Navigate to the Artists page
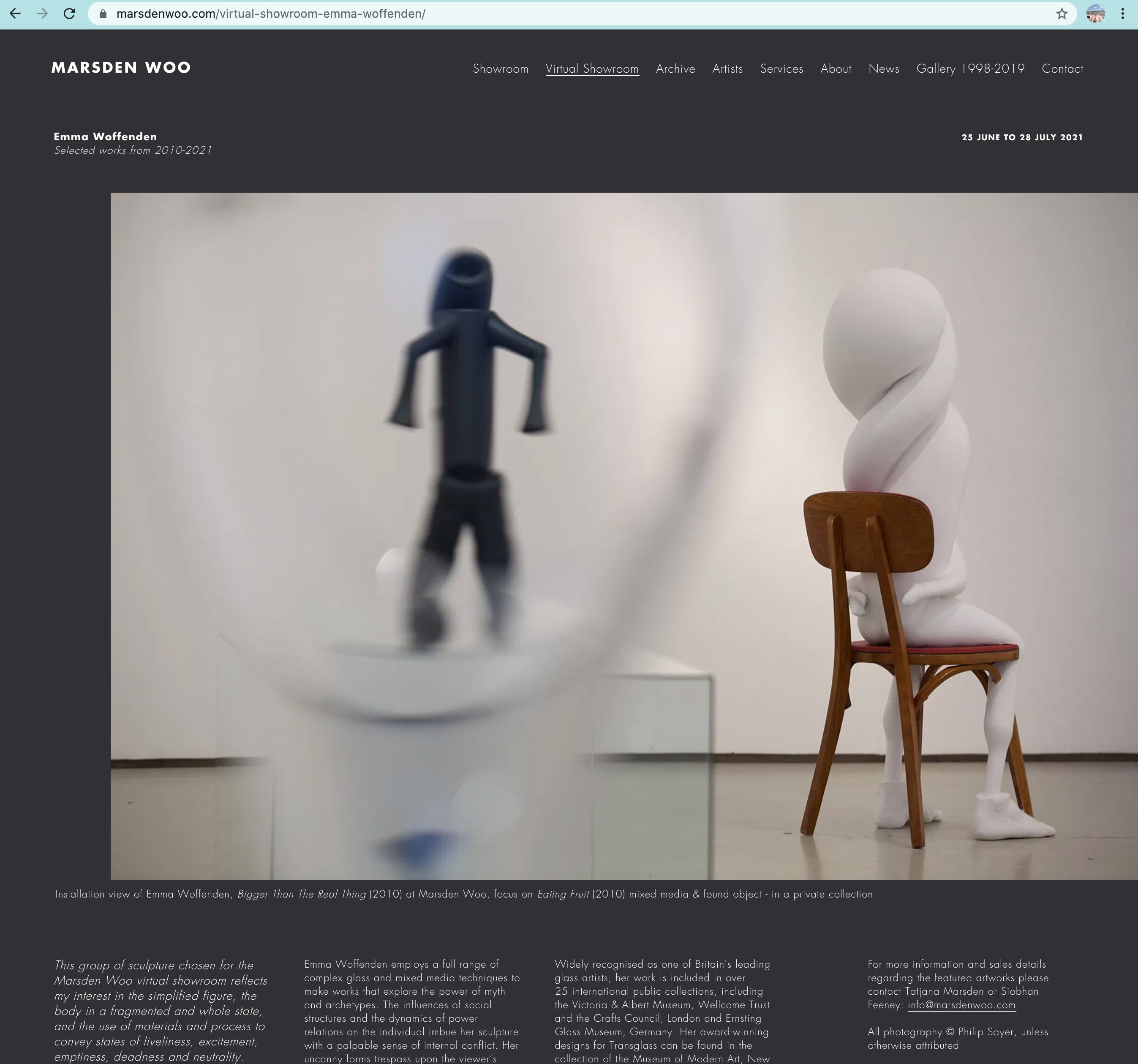Screen dimensions: 1138x1064 727,69
